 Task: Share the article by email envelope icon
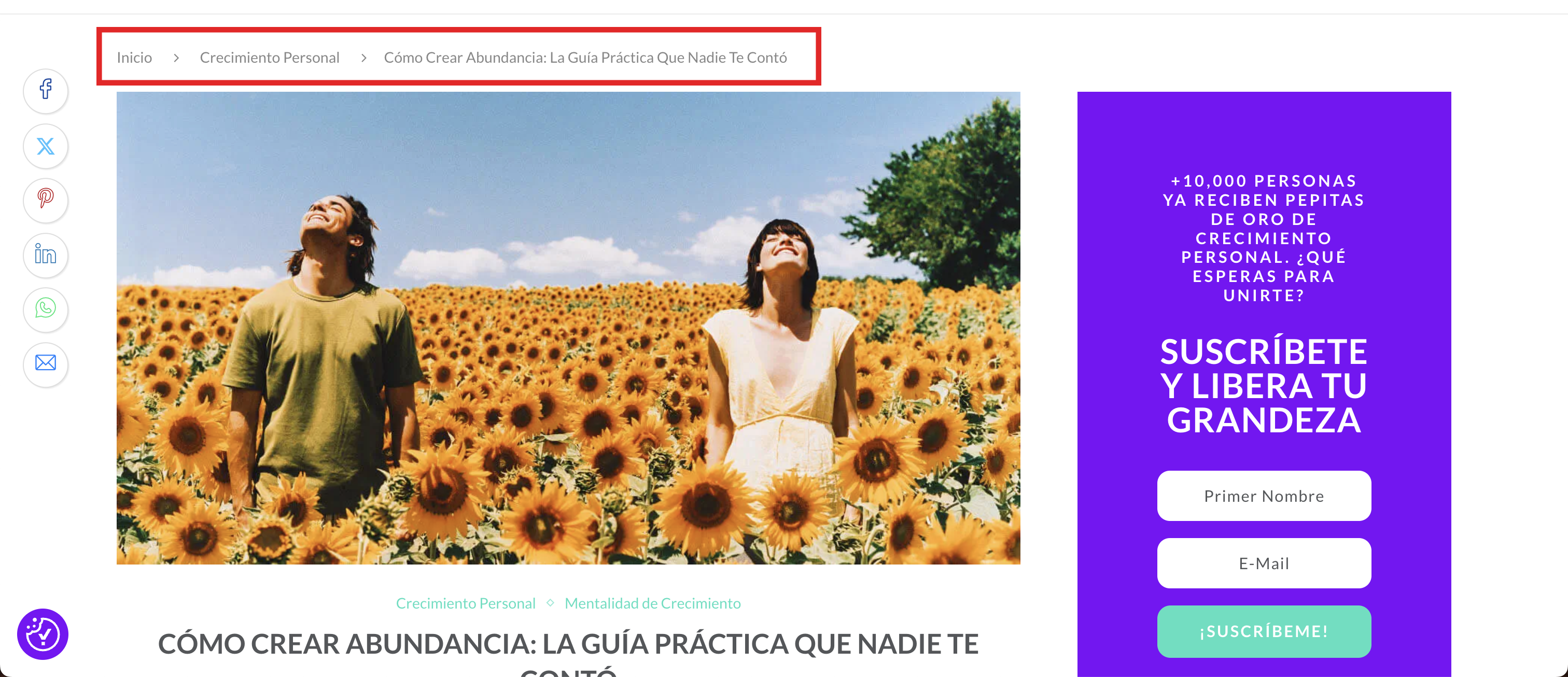click(x=46, y=363)
